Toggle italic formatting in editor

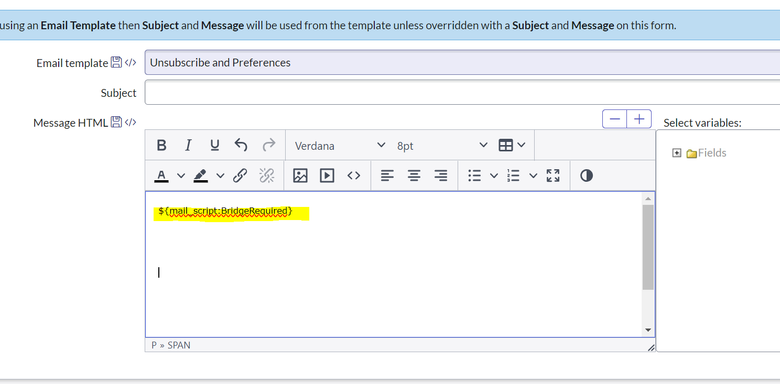[x=188, y=145]
